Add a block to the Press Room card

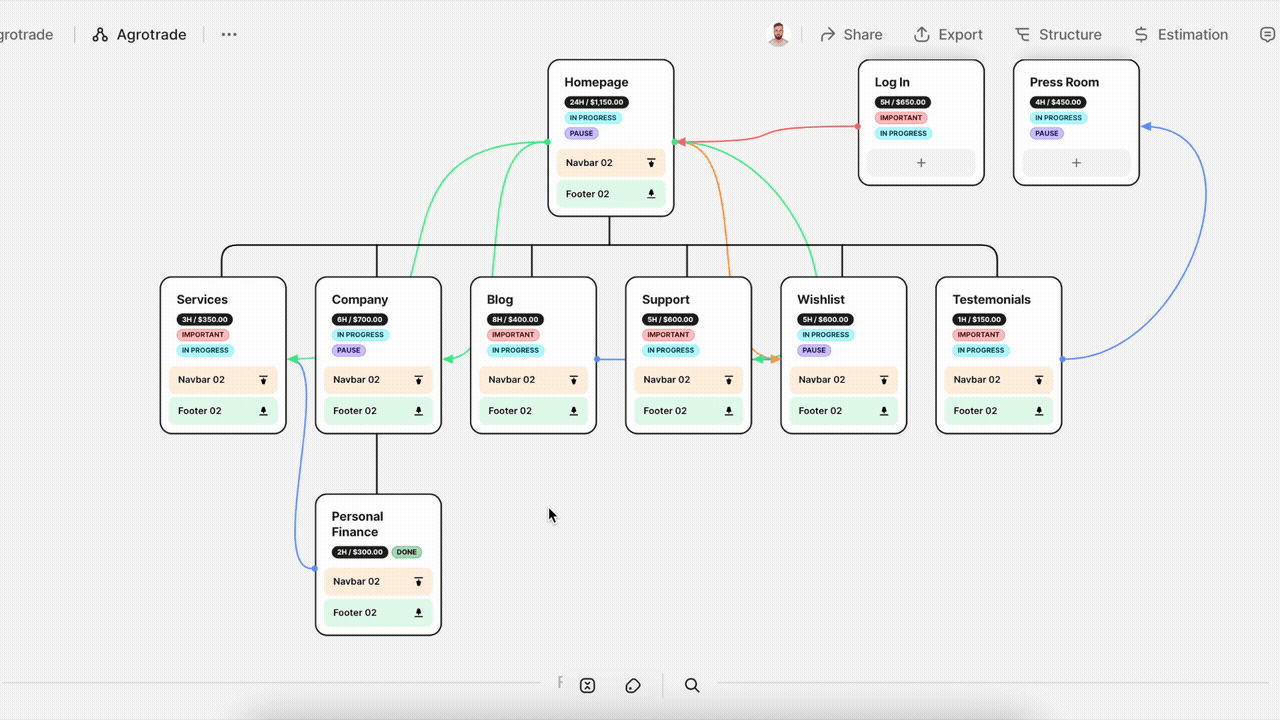(x=1076, y=163)
